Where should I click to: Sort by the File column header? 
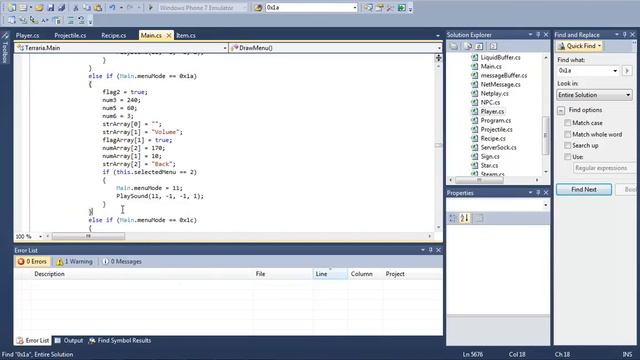[x=260, y=274]
